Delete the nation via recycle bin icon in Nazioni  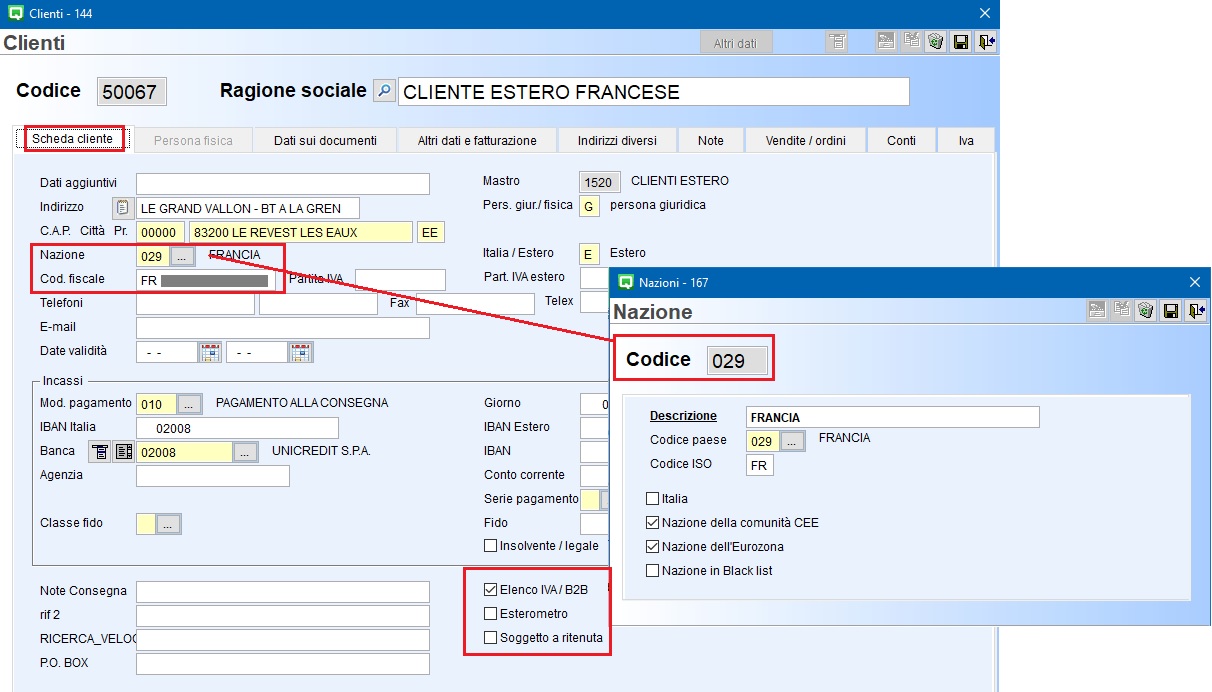click(1147, 311)
